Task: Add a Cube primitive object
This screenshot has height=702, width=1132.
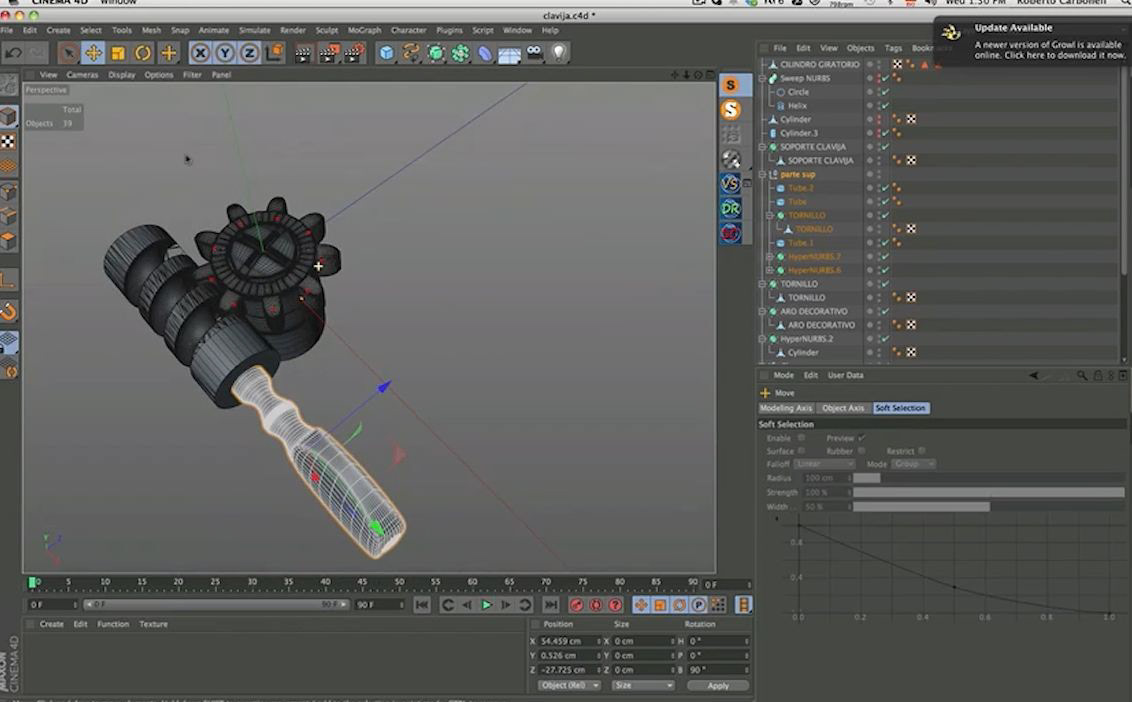Action: pyautogui.click(x=387, y=53)
